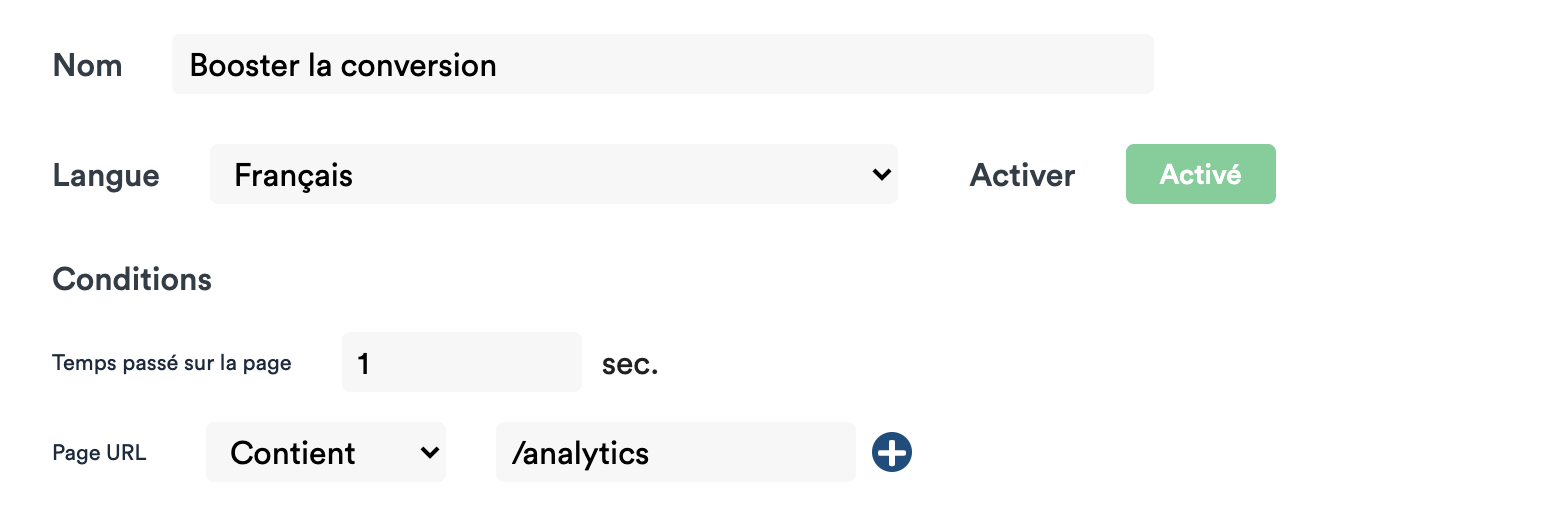Click the chevron arrow of the Langue selector
1564x524 pixels.
(881, 175)
